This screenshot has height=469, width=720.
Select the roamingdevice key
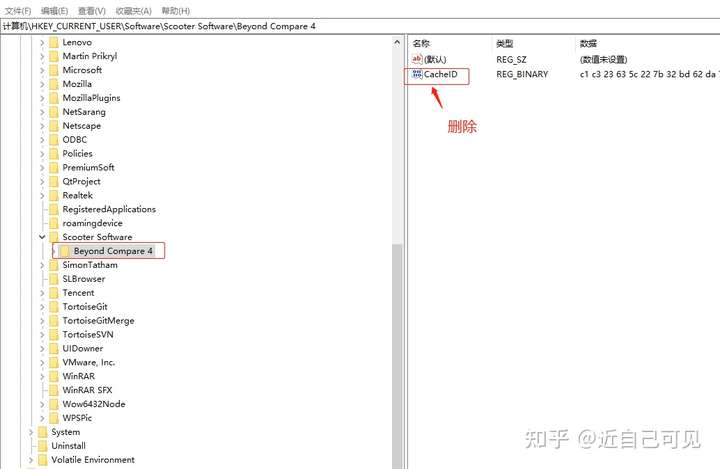[92, 223]
